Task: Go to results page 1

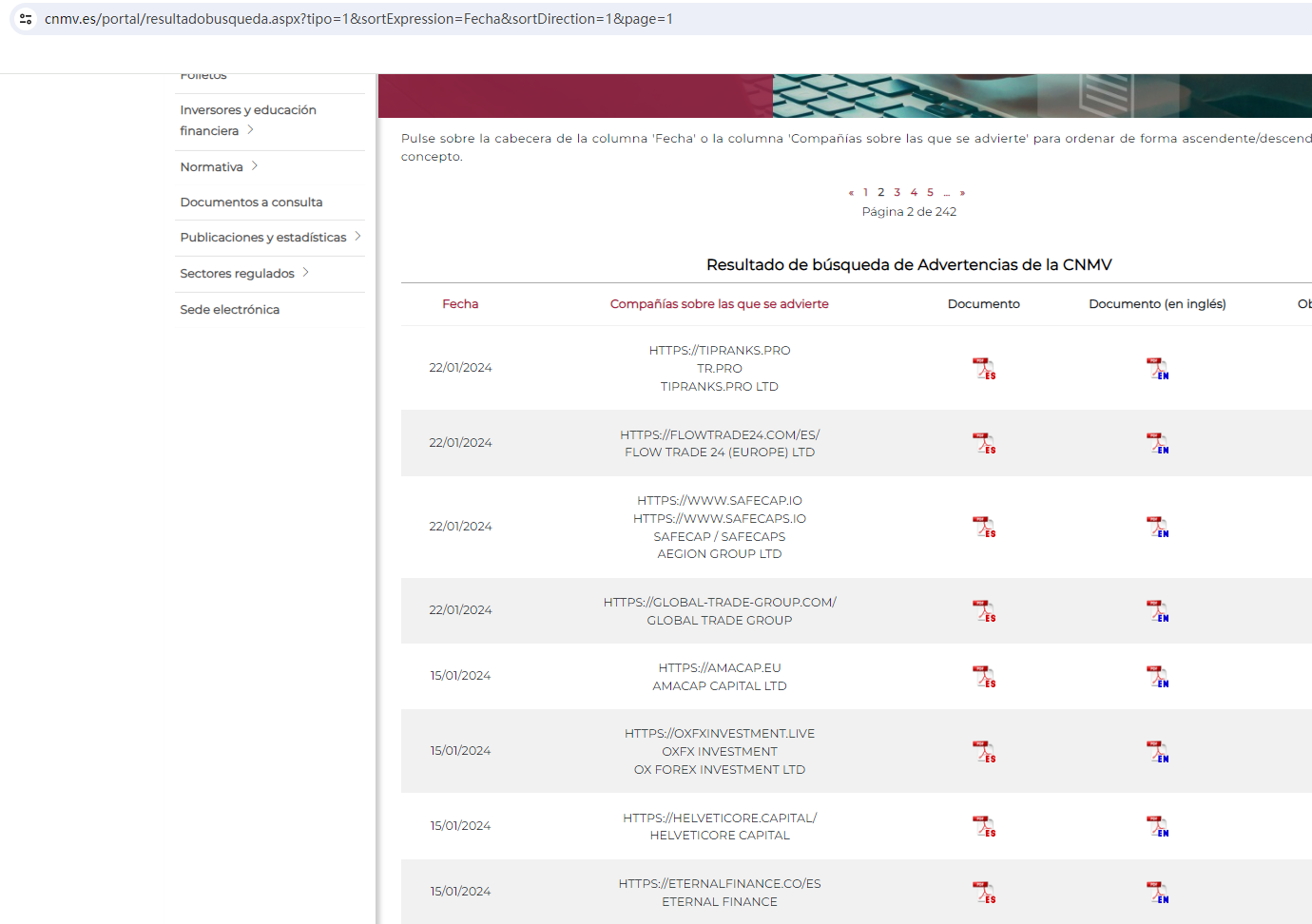Action: click(865, 192)
